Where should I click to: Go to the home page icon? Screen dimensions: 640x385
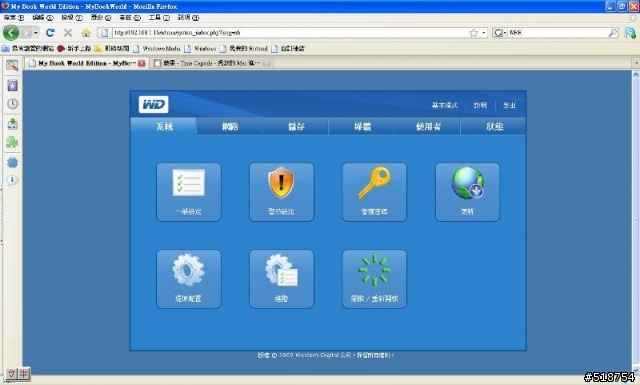86,33
